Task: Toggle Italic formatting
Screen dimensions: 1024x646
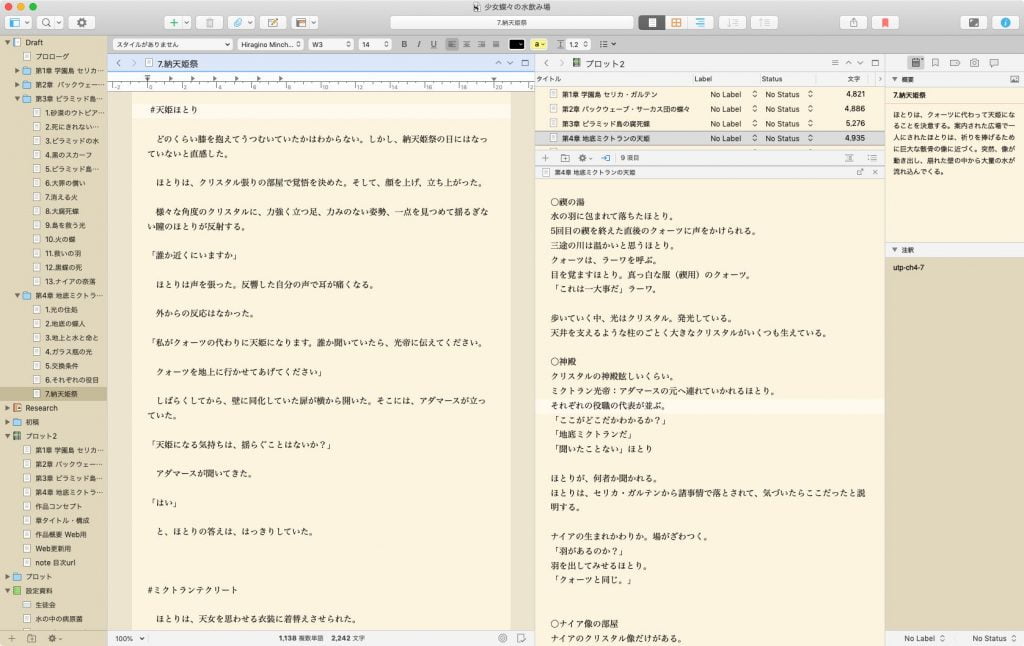Action: 419,44
